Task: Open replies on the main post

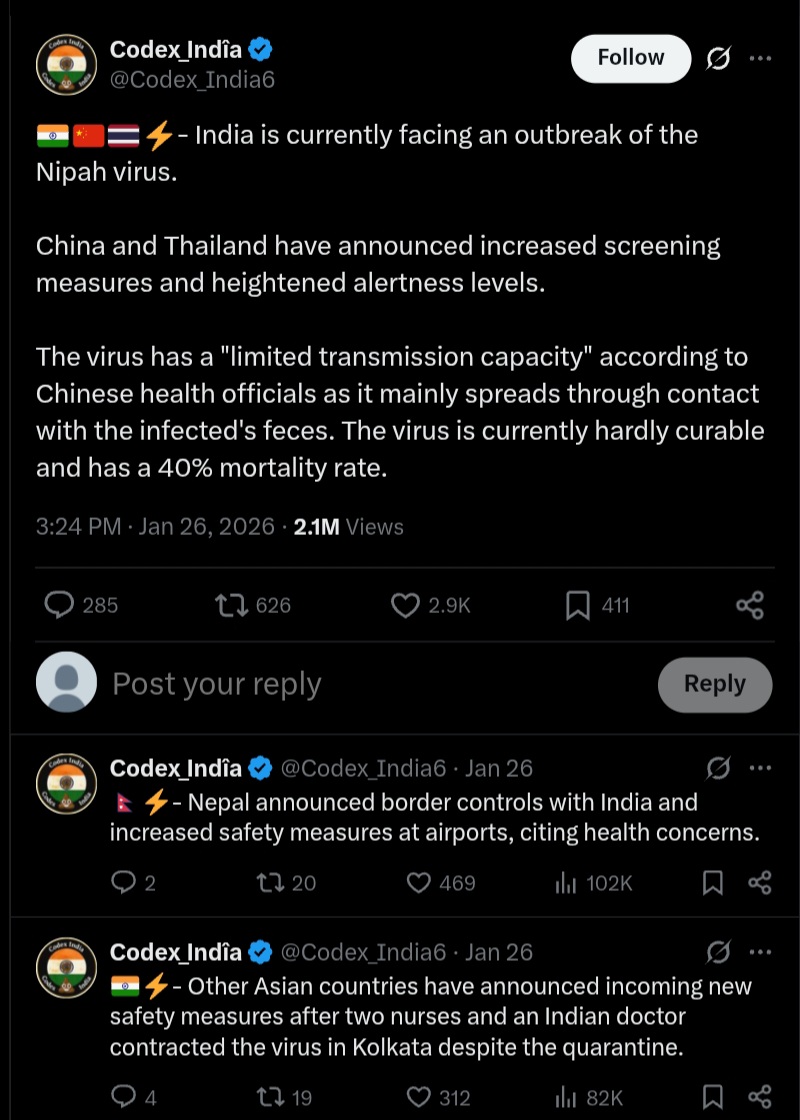Action: [61, 605]
